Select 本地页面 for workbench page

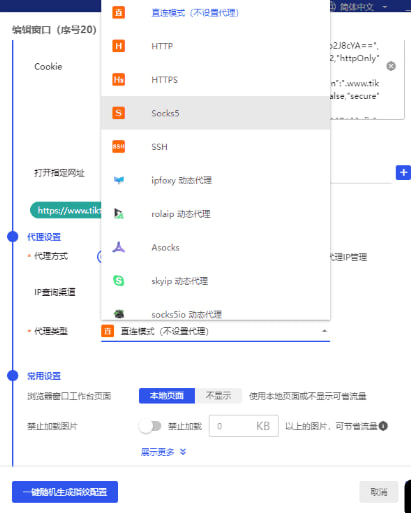click(167, 396)
